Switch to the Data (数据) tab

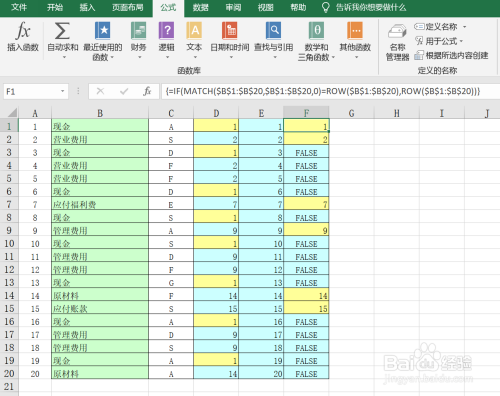(x=200, y=7)
